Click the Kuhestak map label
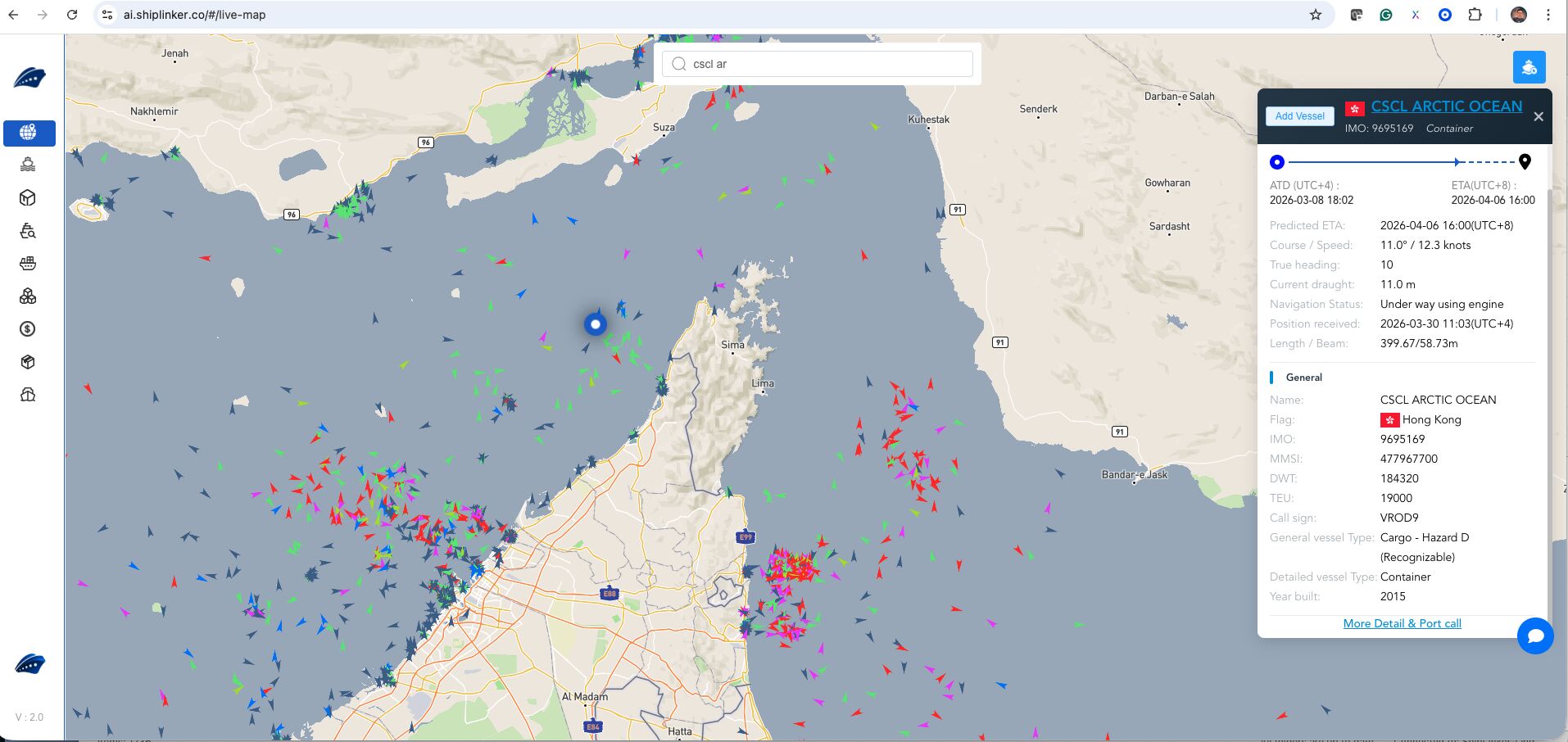 coord(929,119)
